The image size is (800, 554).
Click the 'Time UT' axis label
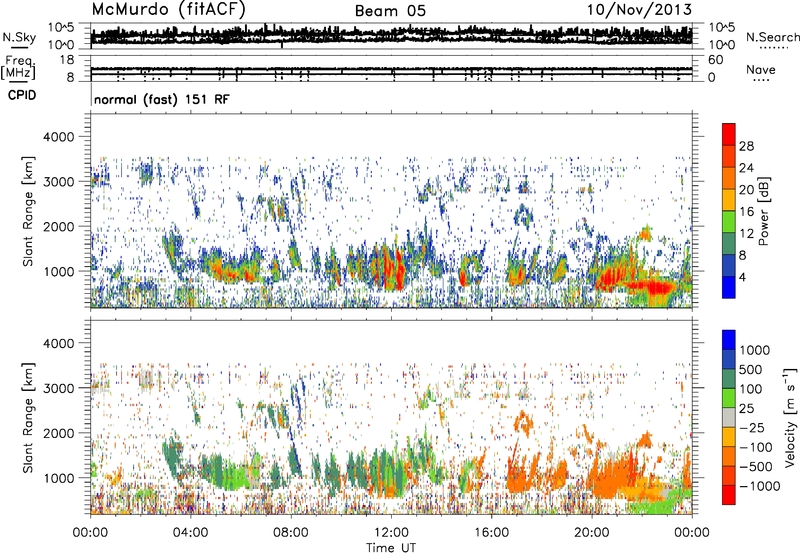pos(391,548)
